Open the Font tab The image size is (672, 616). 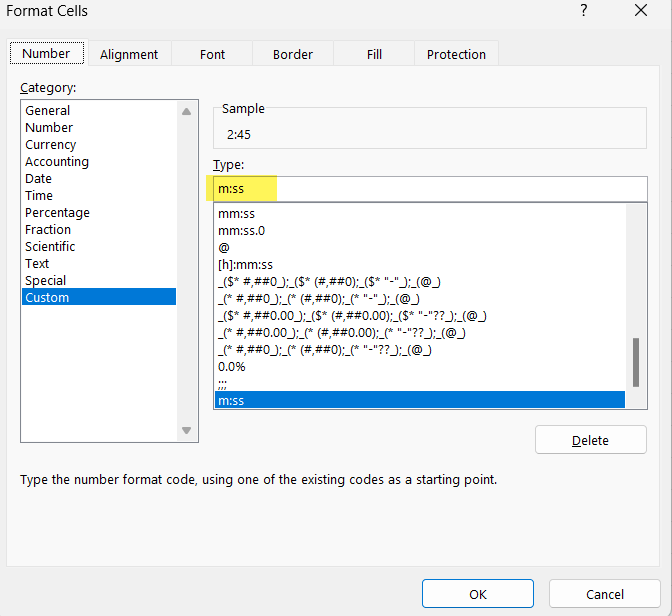[x=212, y=54]
